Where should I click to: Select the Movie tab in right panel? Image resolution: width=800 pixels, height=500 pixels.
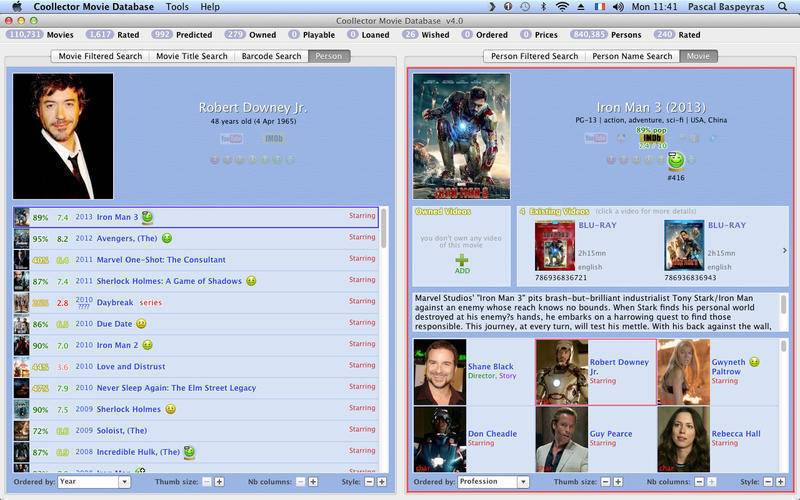(x=698, y=56)
